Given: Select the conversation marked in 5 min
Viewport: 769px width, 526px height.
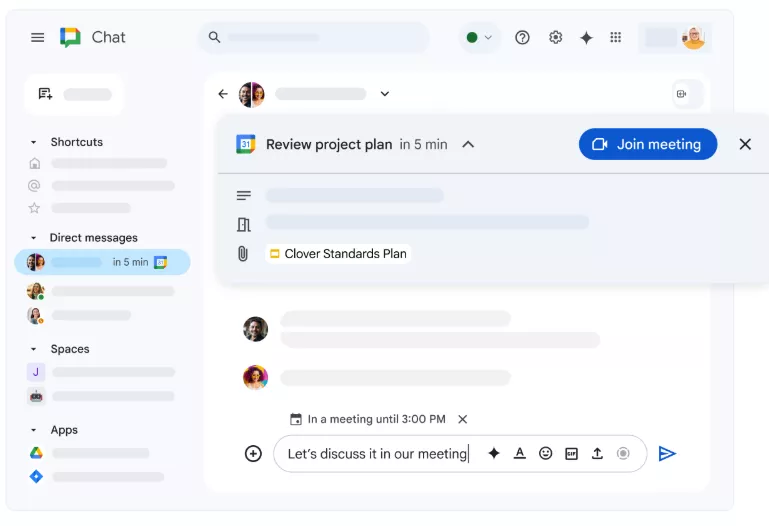Looking at the screenshot, I should pos(102,262).
